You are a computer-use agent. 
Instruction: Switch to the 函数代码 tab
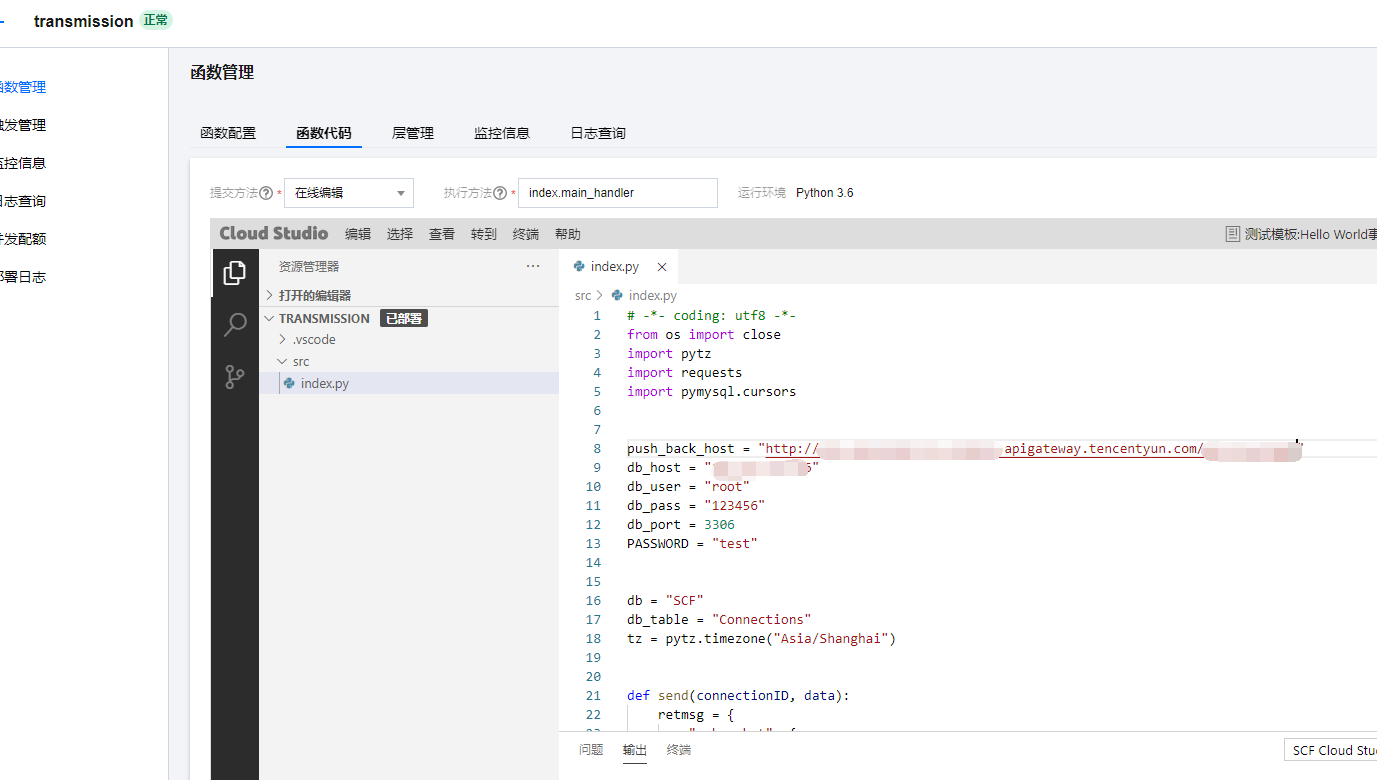tap(324, 133)
